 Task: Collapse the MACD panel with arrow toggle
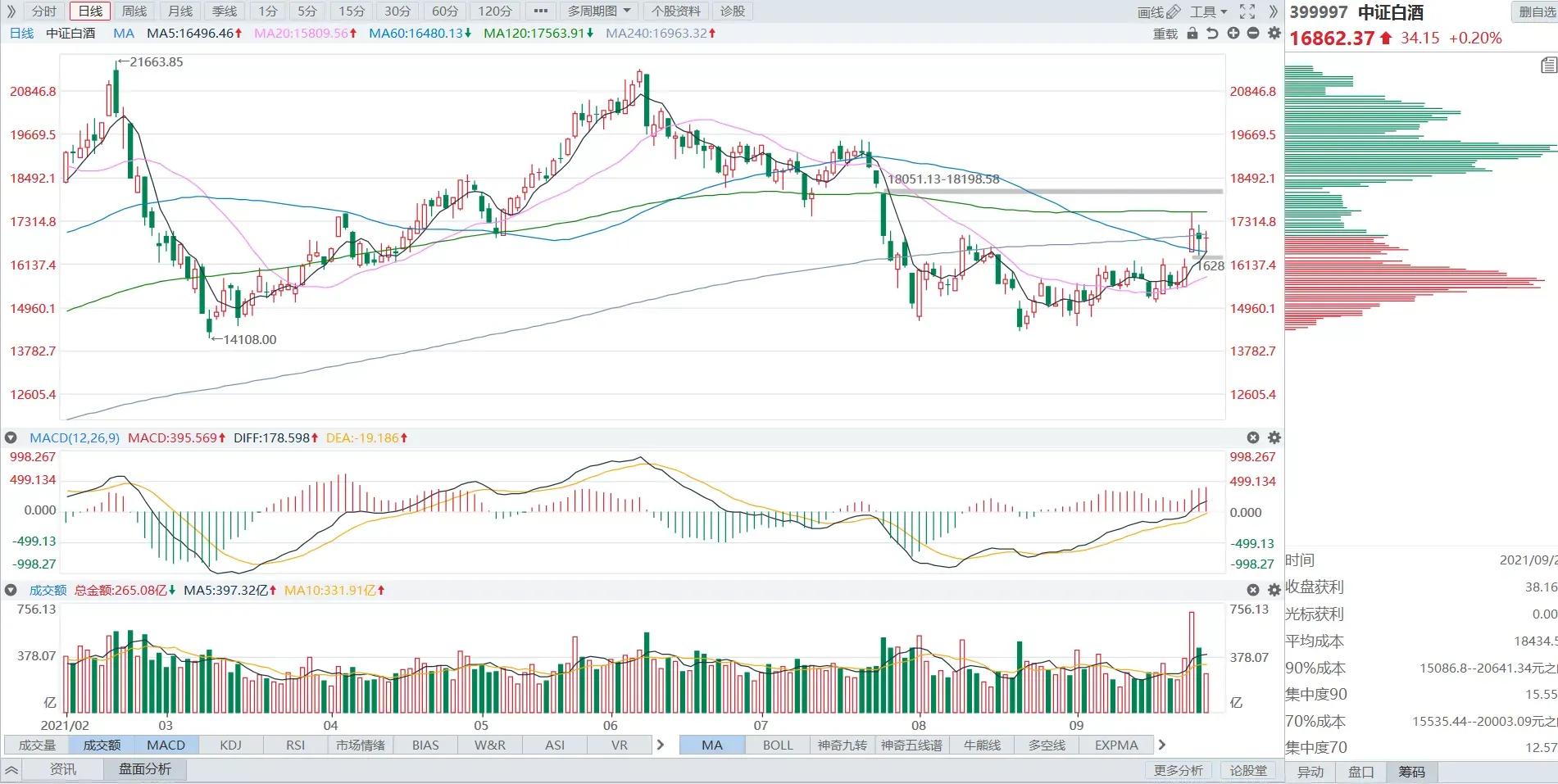tap(11, 438)
